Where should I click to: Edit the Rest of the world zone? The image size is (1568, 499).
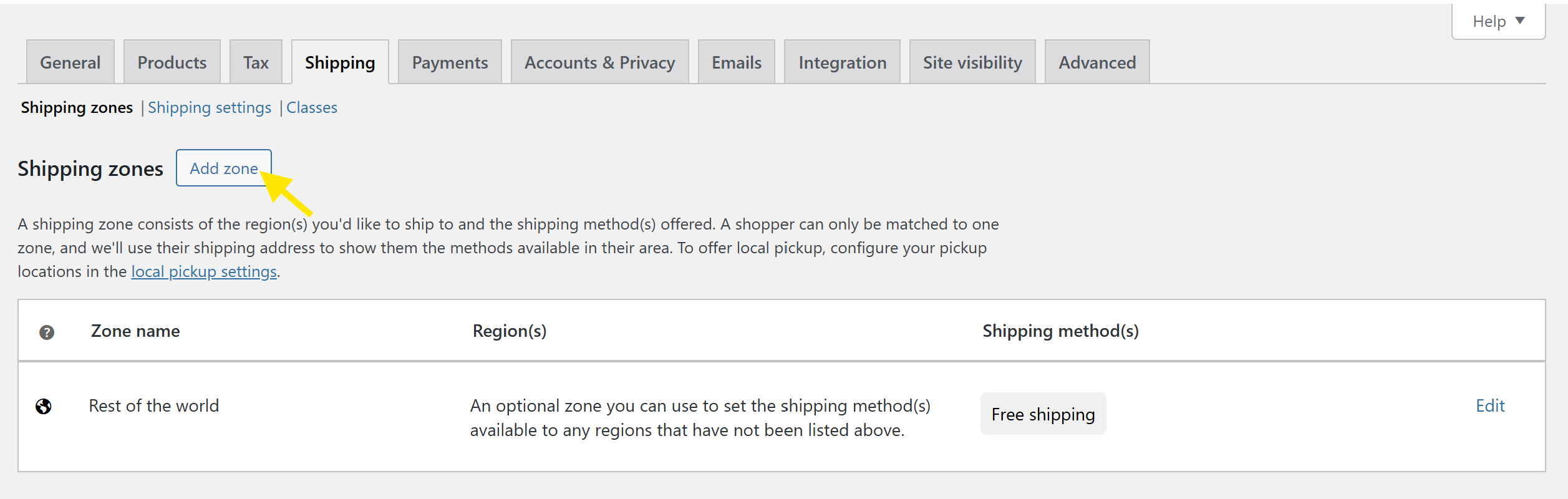1490,406
